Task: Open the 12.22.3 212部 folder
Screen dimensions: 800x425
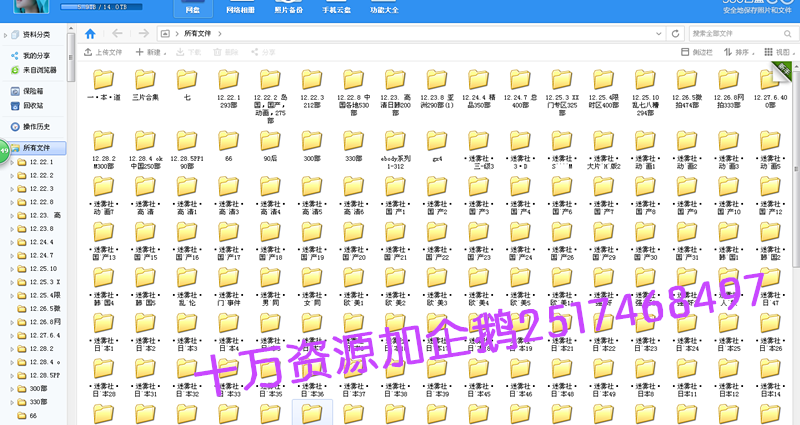Action: pyautogui.click(x=312, y=89)
